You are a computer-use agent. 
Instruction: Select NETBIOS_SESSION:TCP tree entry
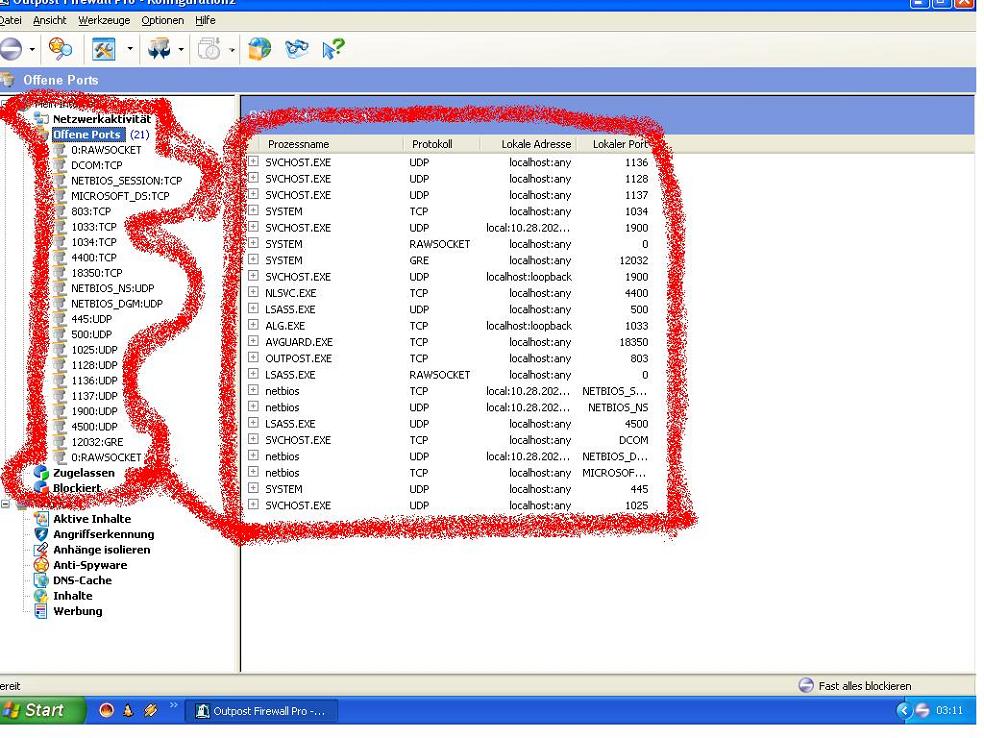126,181
